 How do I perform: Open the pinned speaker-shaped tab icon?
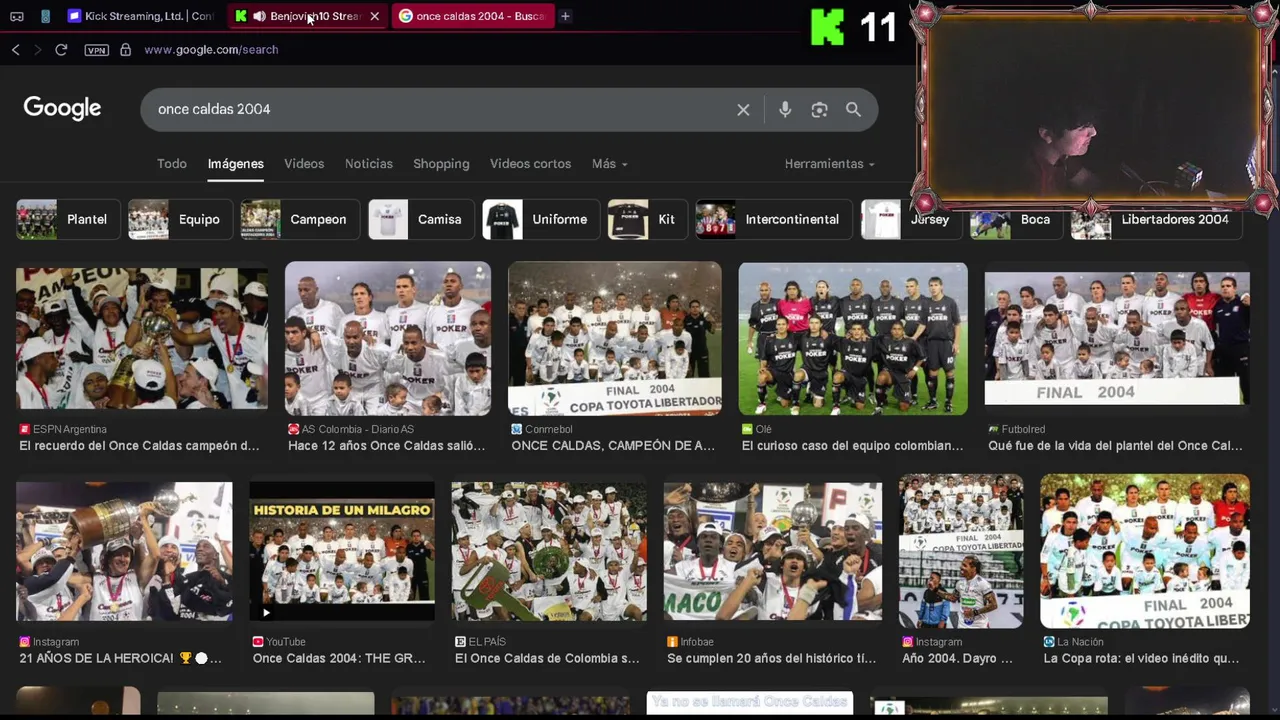point(46,16)
